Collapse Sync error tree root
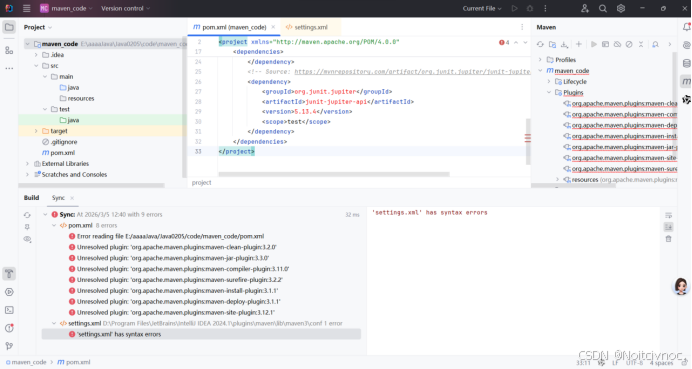 coord(45,215)
